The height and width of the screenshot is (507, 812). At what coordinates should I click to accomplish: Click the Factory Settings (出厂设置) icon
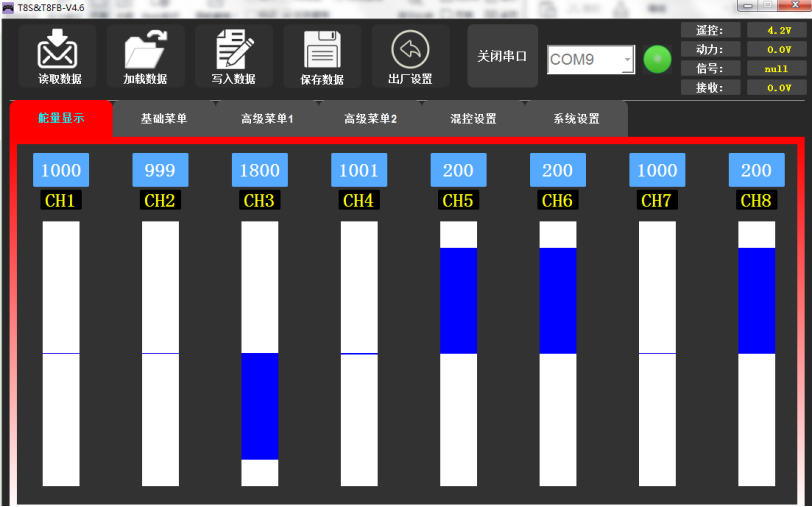pos(409,49)
